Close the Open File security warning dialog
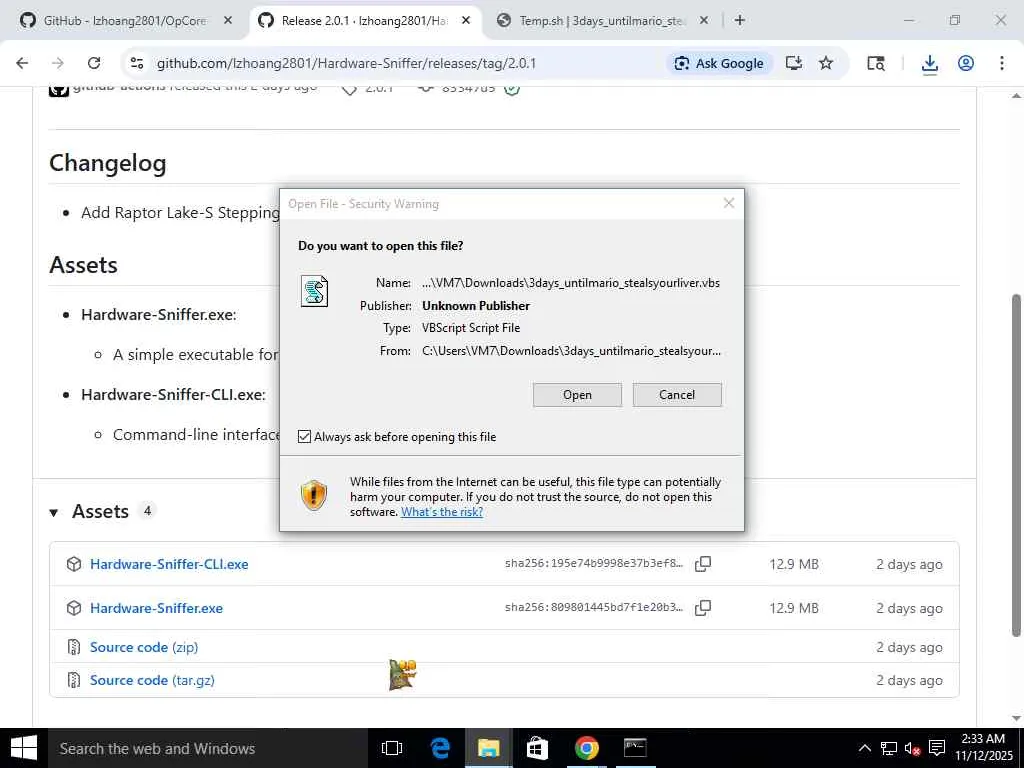 [x=729, y=203]
